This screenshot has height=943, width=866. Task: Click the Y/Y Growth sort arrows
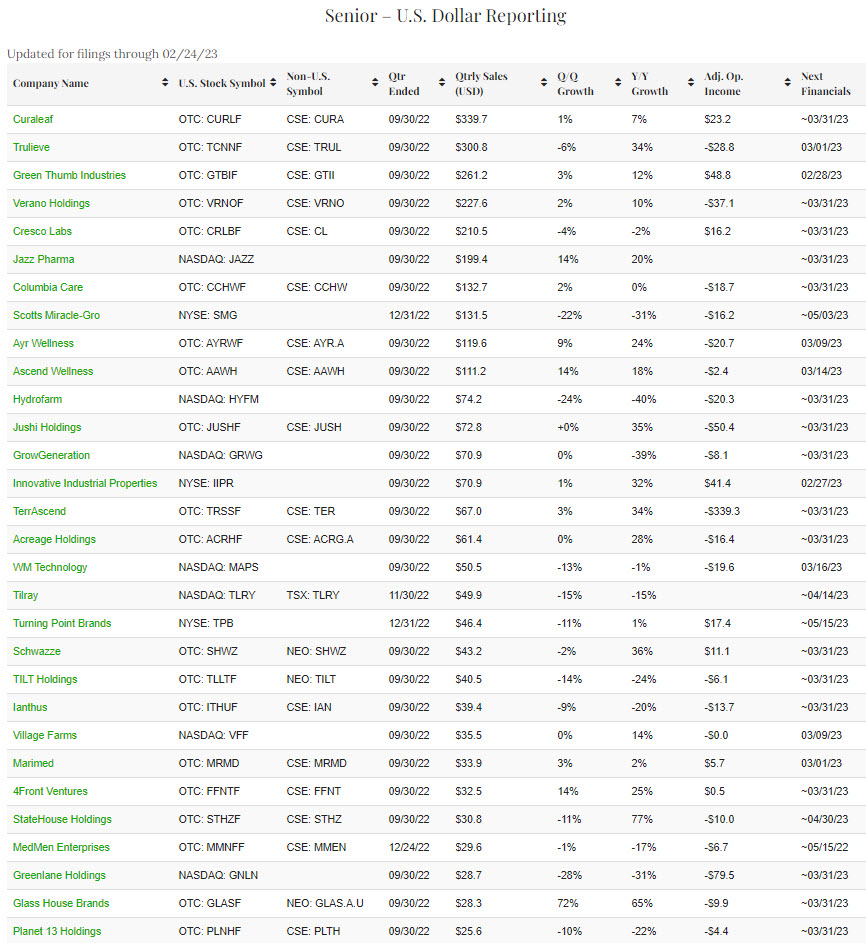(x=691, y=84)
